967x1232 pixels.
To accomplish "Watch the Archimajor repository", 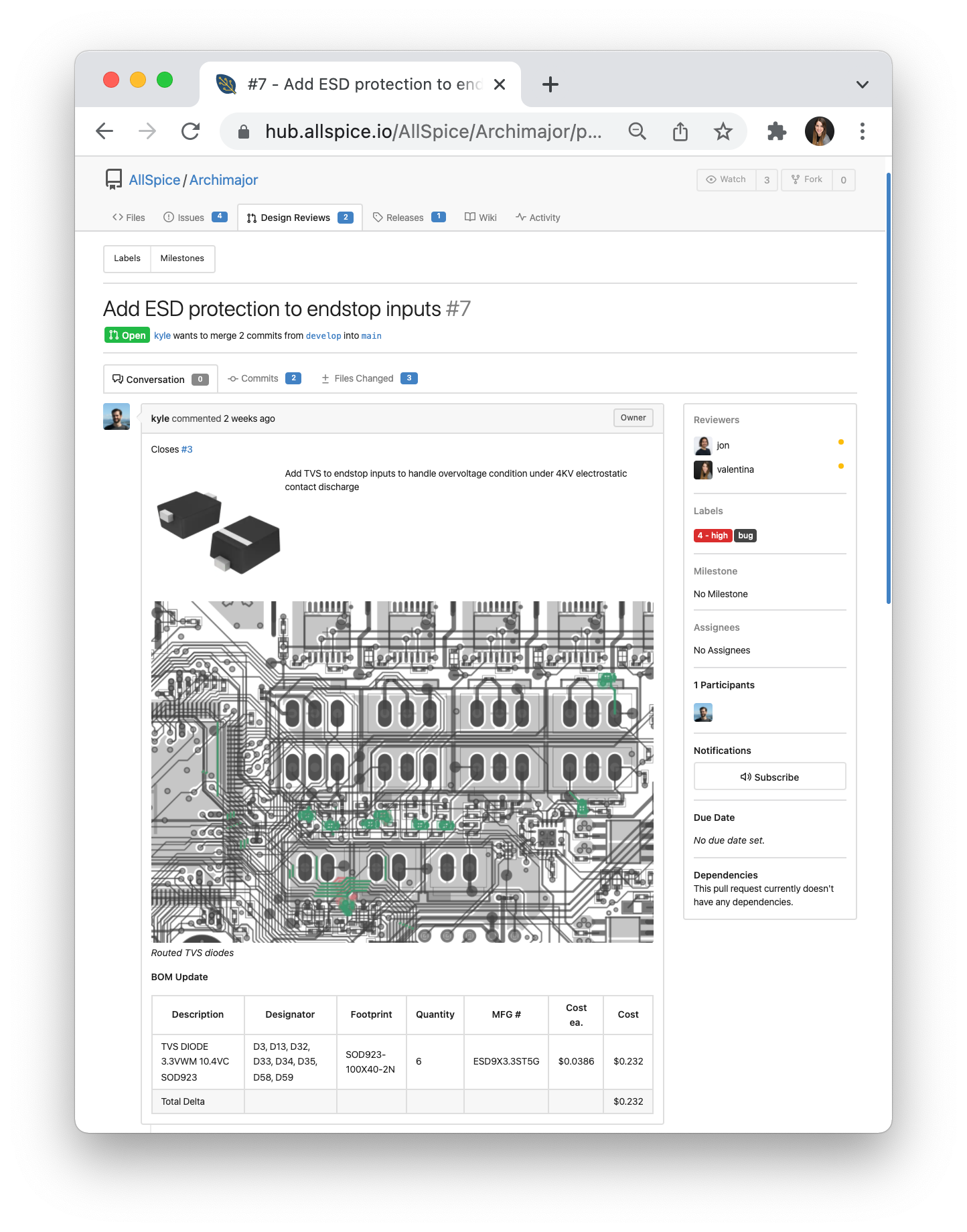I will pos(727,179).
